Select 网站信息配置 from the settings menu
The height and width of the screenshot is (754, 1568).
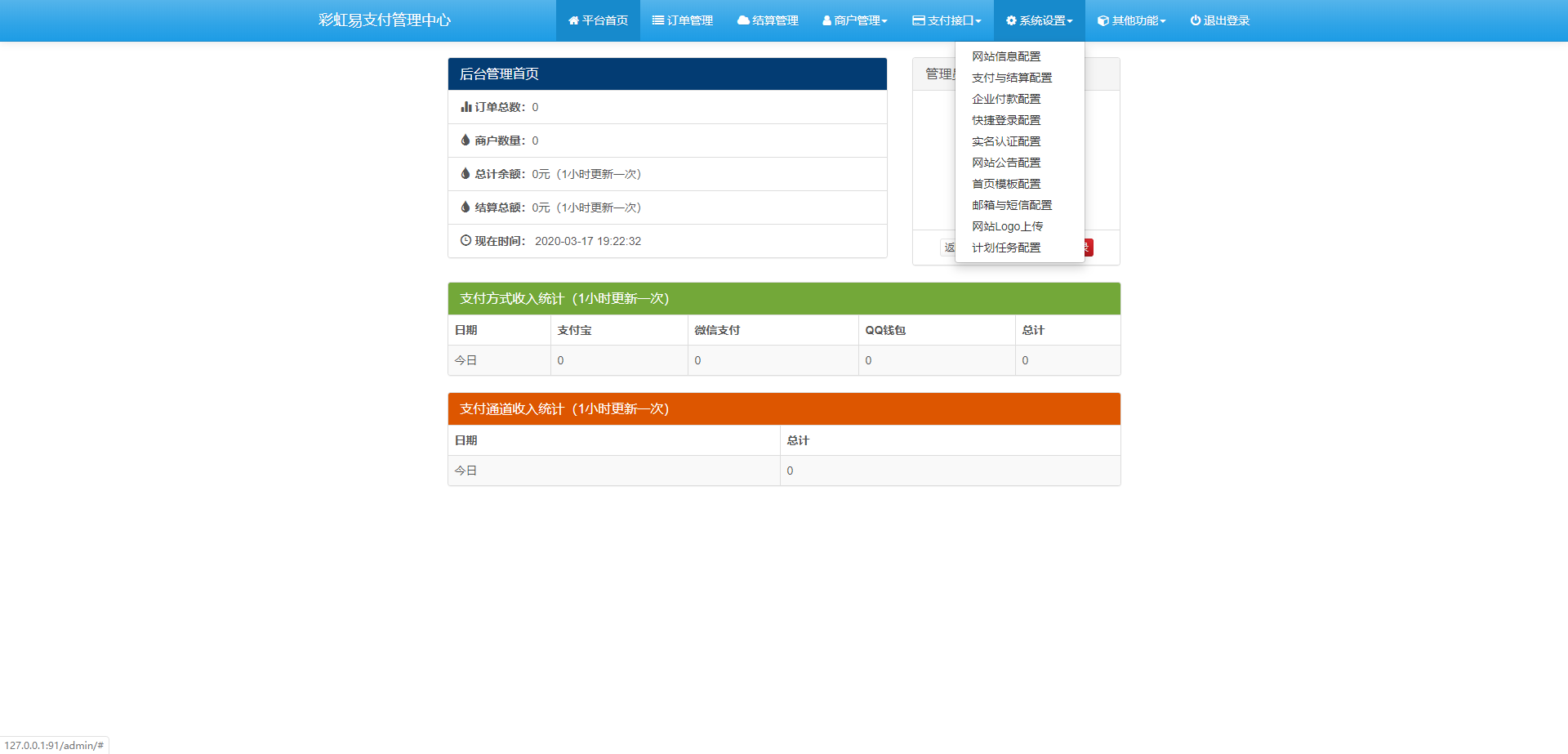pos(1005,56)
